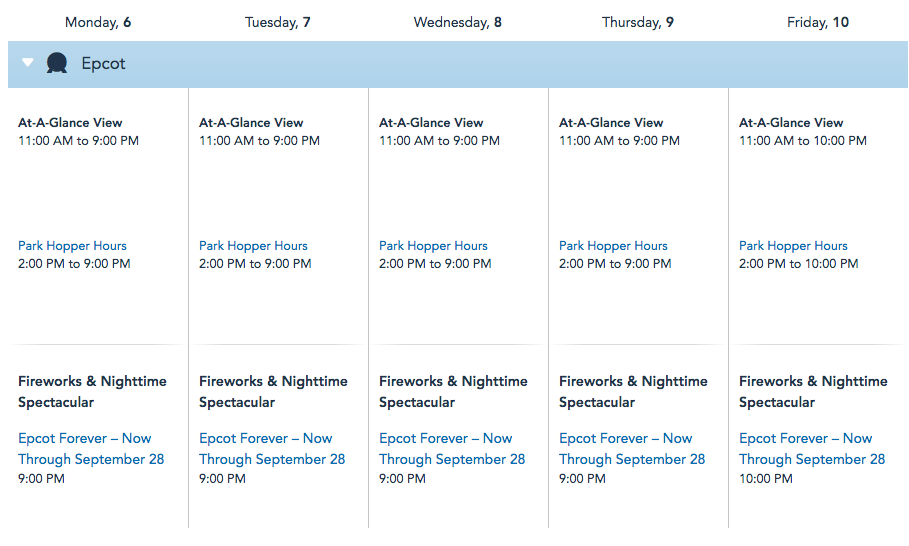Open Thursday's Park Hopper Hours link

tap(613, 246)
